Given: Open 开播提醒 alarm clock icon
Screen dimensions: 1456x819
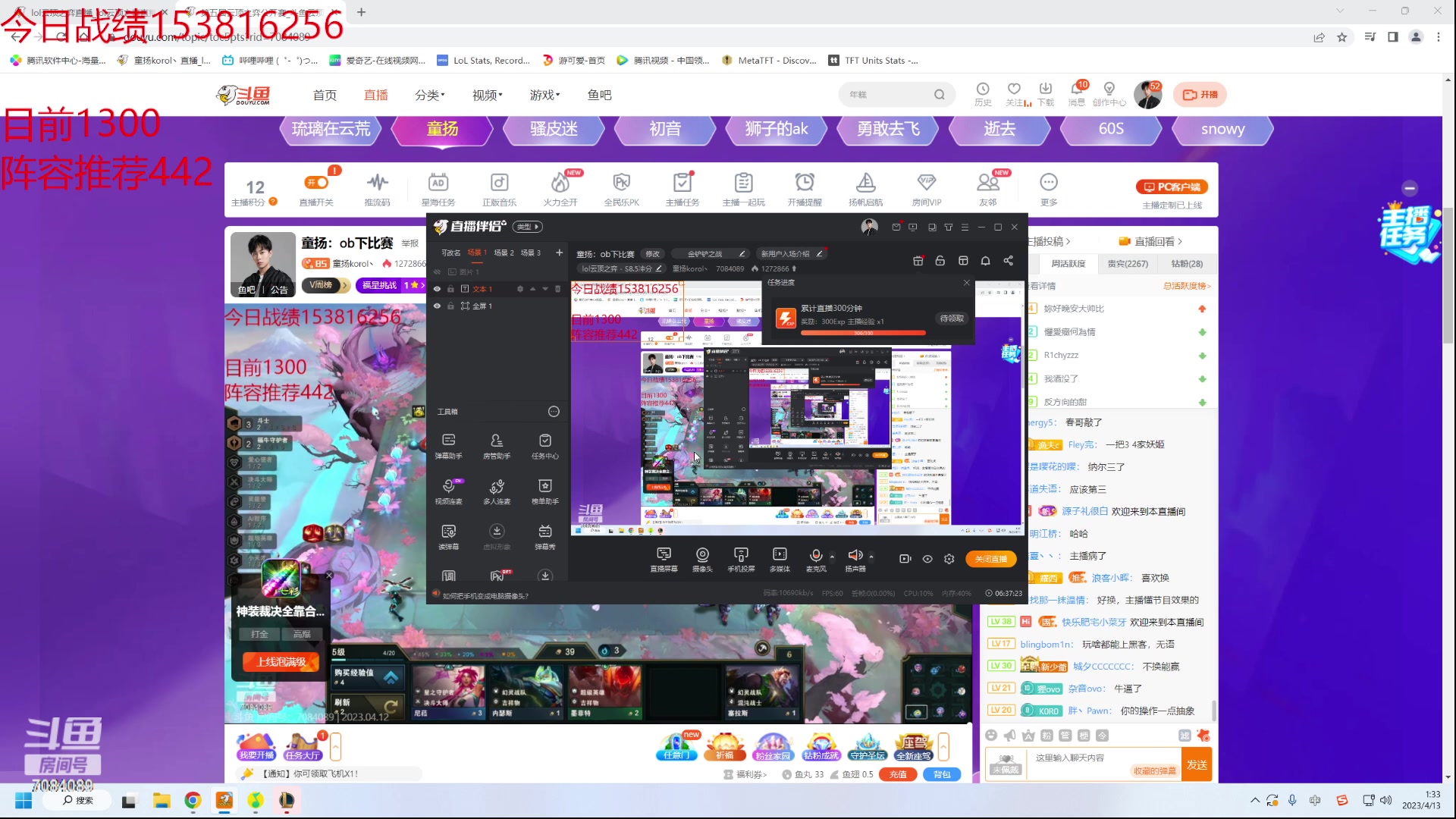Looking at the screenshot, I should pos(805,189).
